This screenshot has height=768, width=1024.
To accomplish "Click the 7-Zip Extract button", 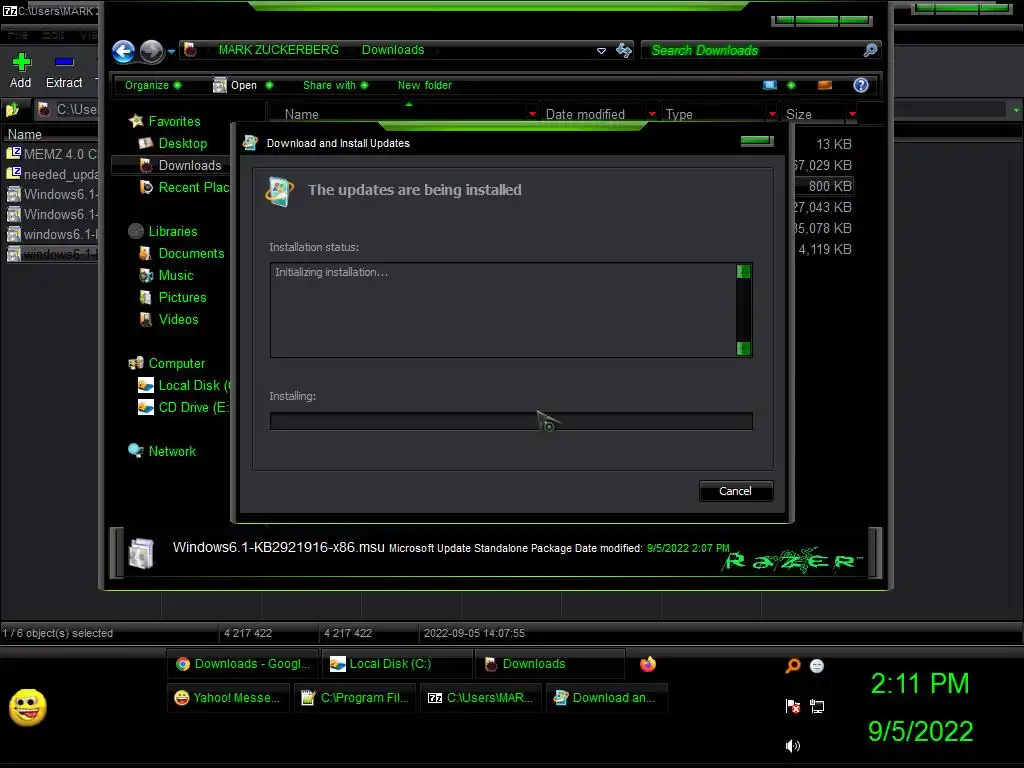I will coord(64,71).
